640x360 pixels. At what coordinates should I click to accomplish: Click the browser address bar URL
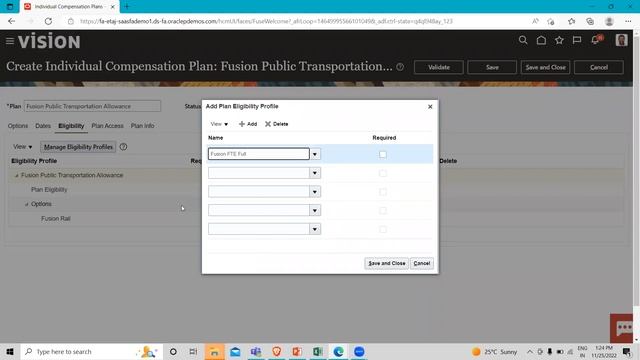[266, 21]
